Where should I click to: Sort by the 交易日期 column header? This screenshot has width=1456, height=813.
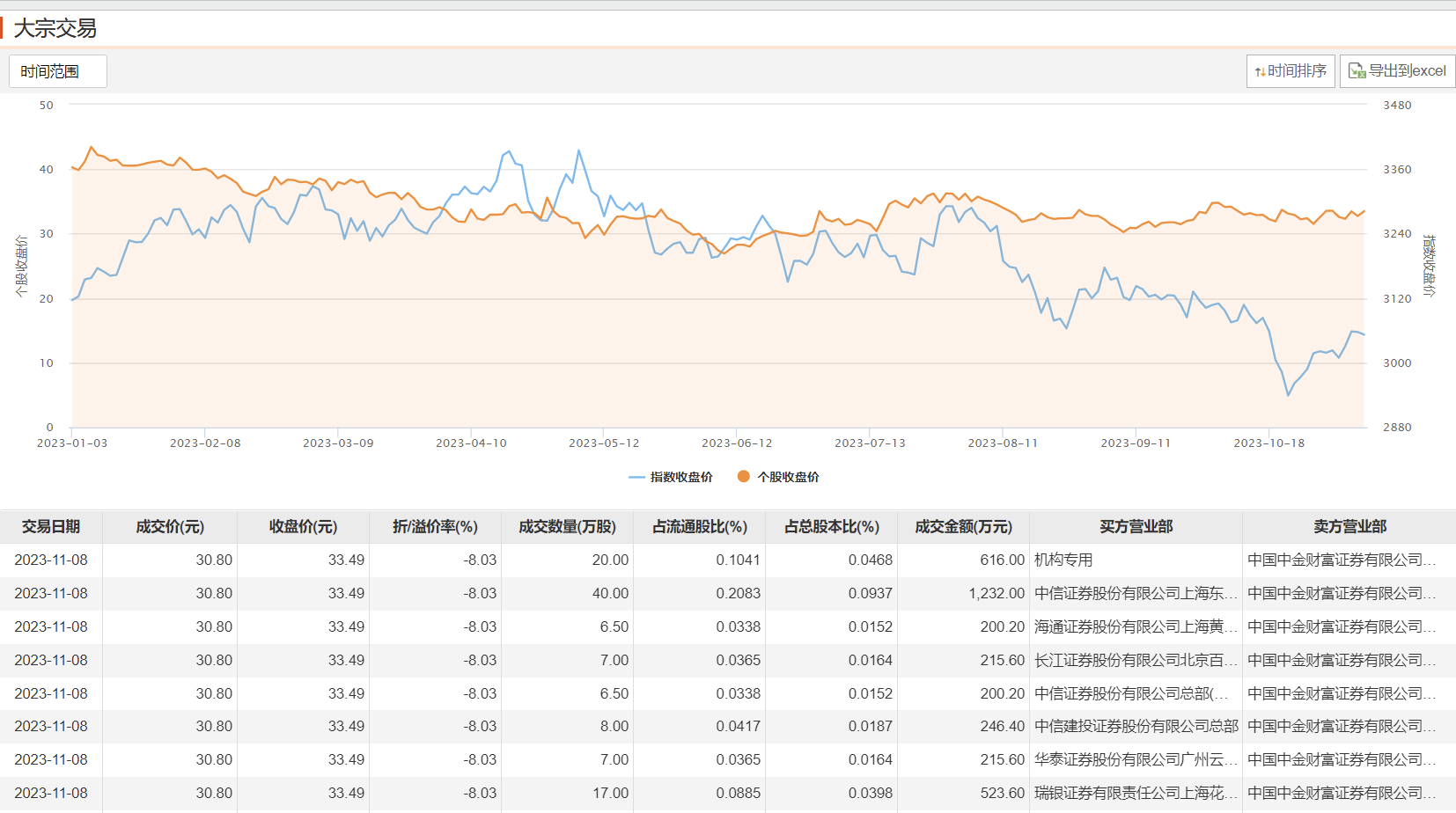pos(51,526)
